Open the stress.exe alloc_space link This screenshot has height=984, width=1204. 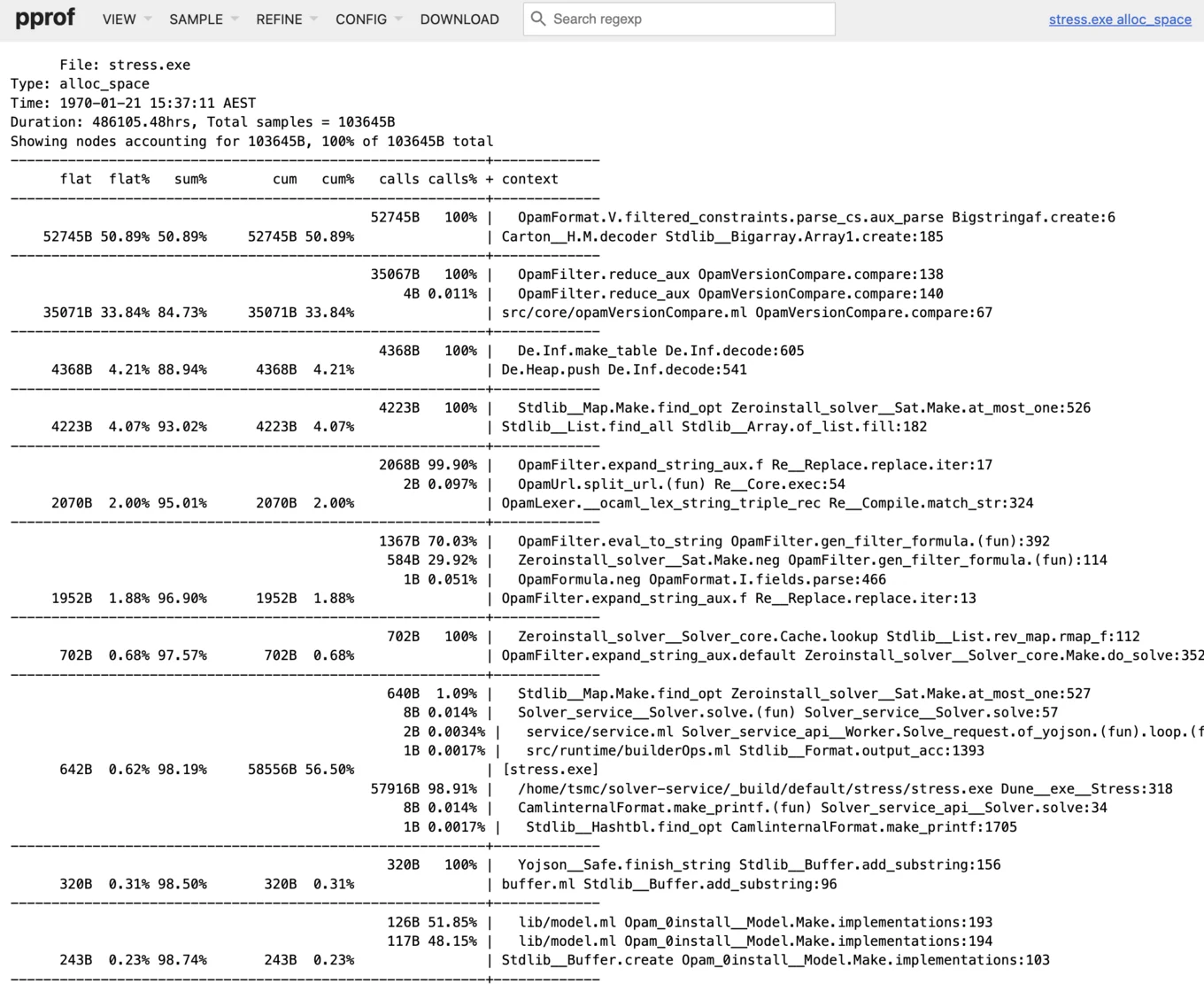(1120, 19)
